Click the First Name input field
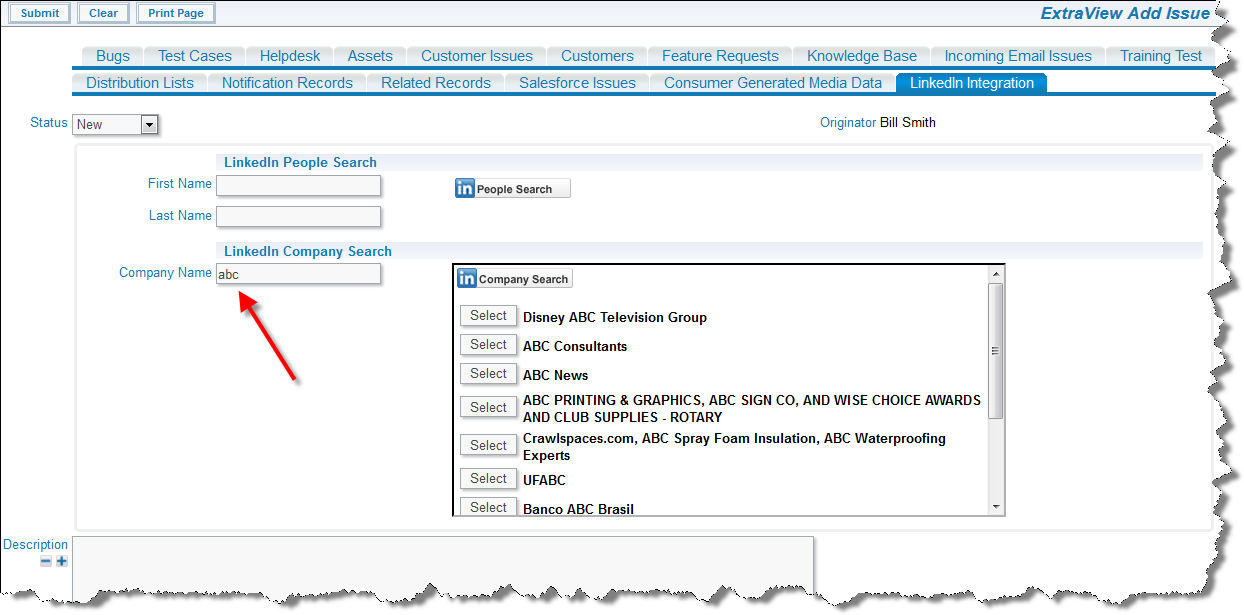 (x=298, y=185)
